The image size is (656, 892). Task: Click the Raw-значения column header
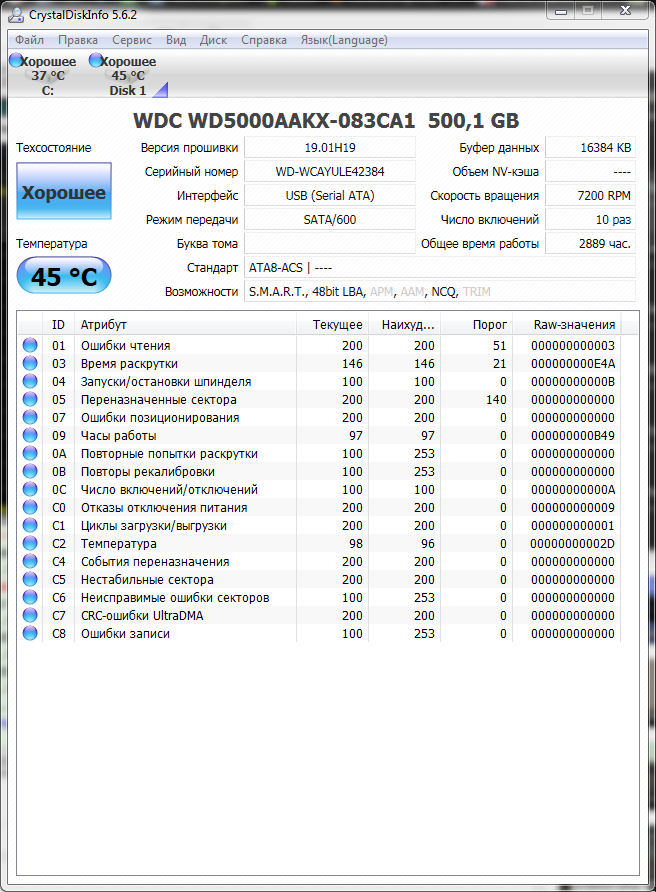(567, 324)
